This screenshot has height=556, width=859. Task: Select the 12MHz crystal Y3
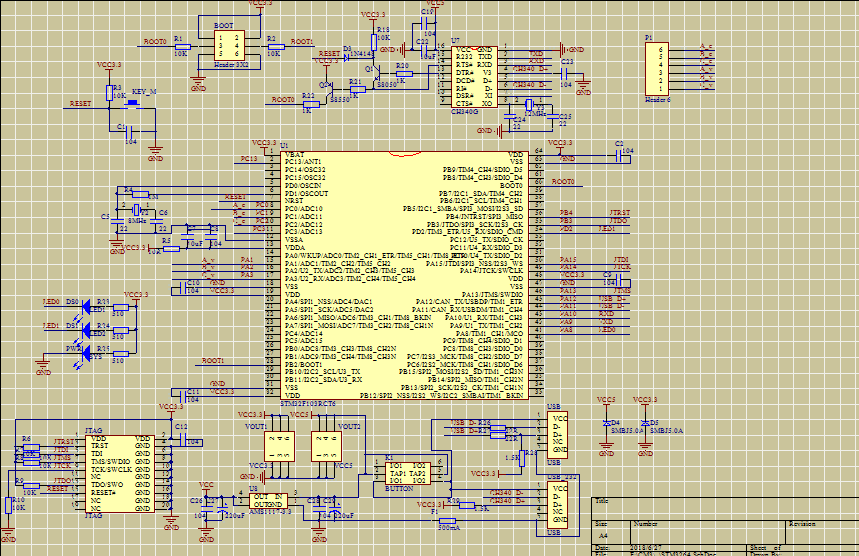click(x=529, y=104)
